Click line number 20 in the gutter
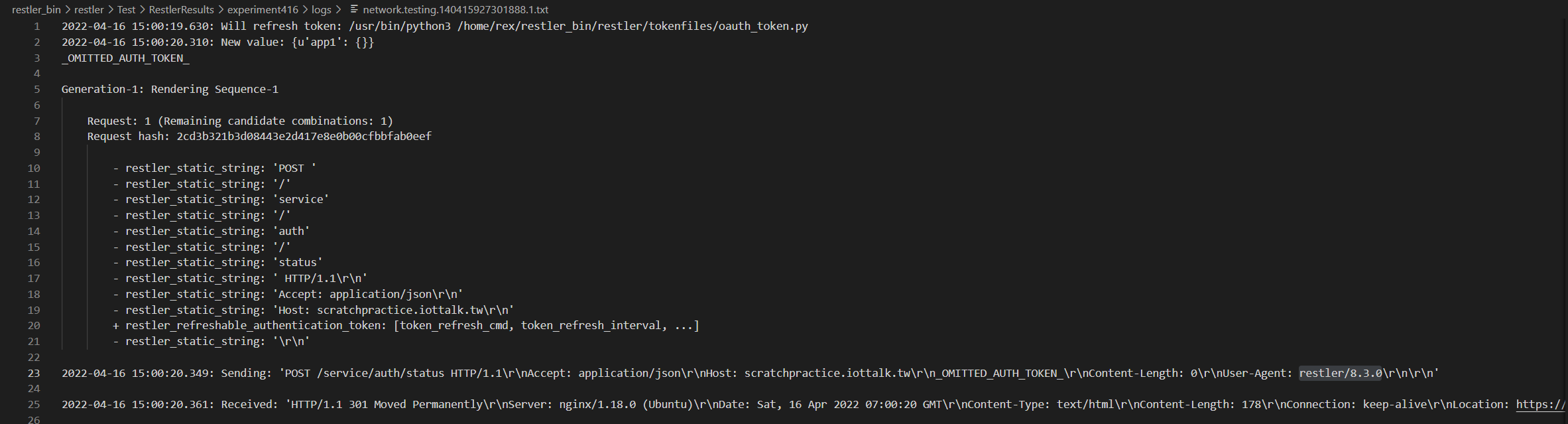 click(x=34, y=325)
